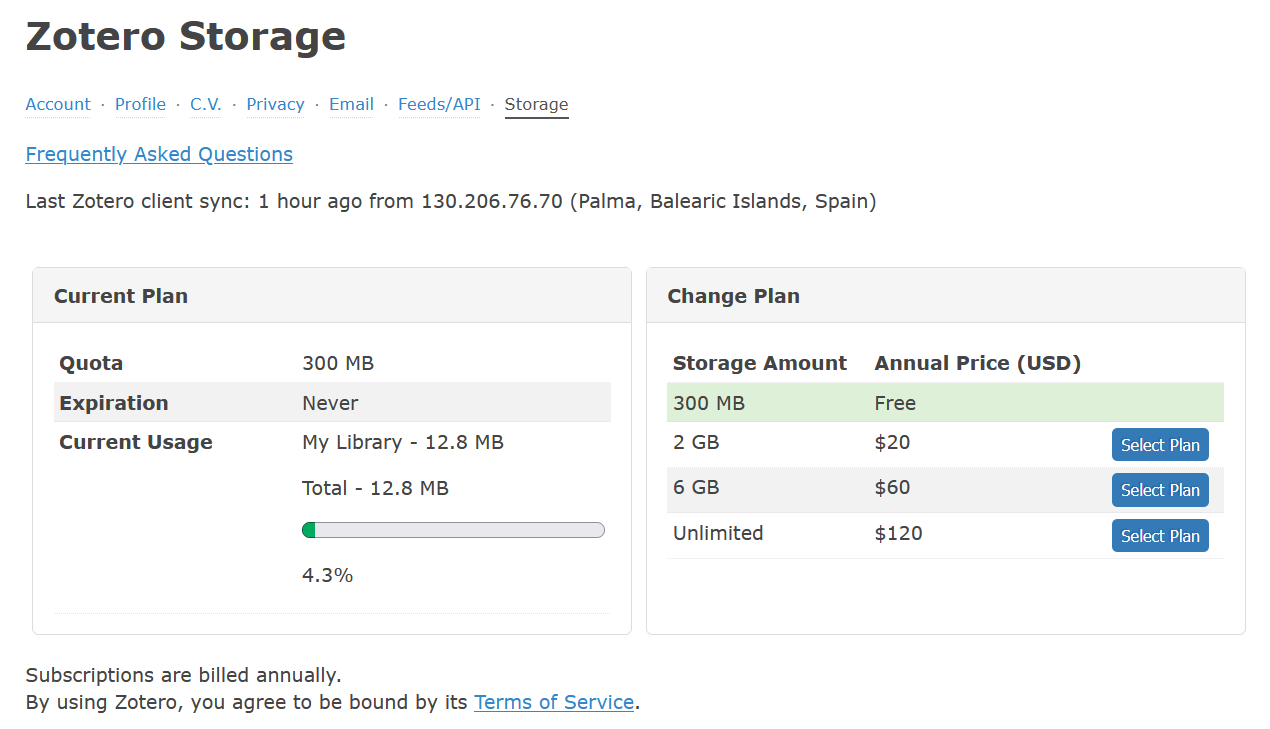The width and height of the screenshot is (1270, 729).
Task: Click the 'Current Usage' row label
Action: [136, 442]
